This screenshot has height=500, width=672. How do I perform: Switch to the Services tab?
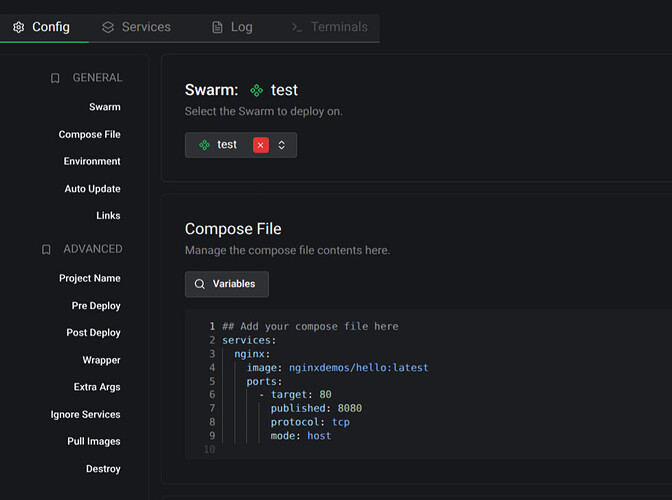[136, 27]
